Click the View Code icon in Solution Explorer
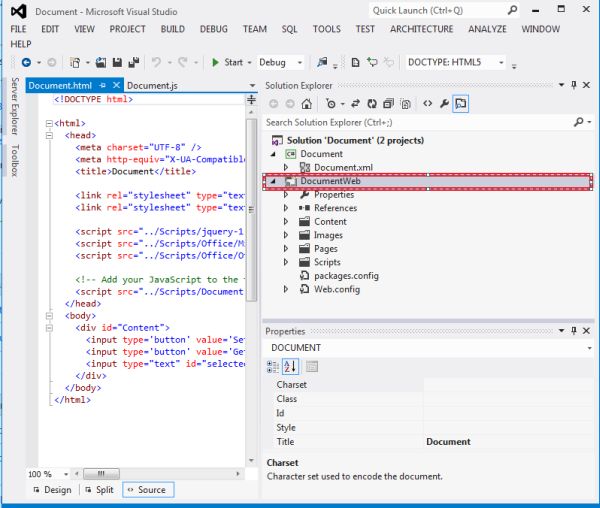 click(427, 103)
